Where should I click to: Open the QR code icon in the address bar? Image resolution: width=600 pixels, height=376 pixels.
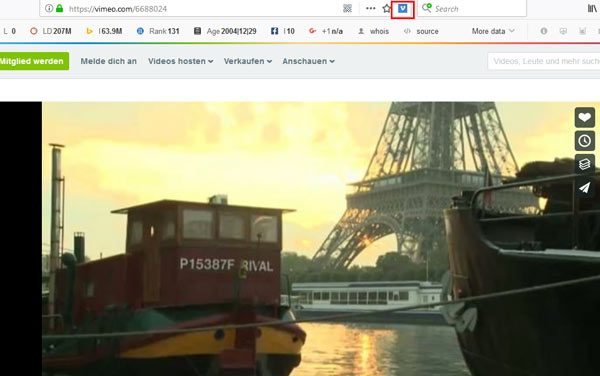347,8
